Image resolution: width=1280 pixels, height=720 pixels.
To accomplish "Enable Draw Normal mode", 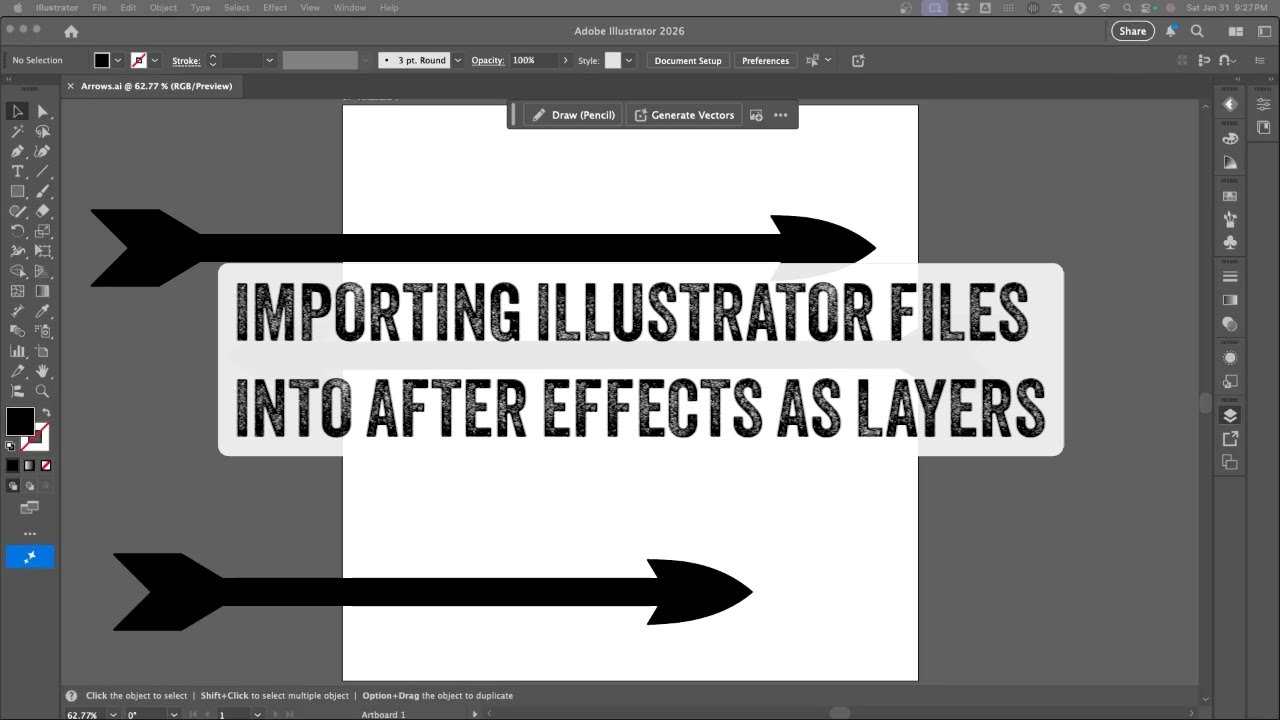I will tap(13, 486).
